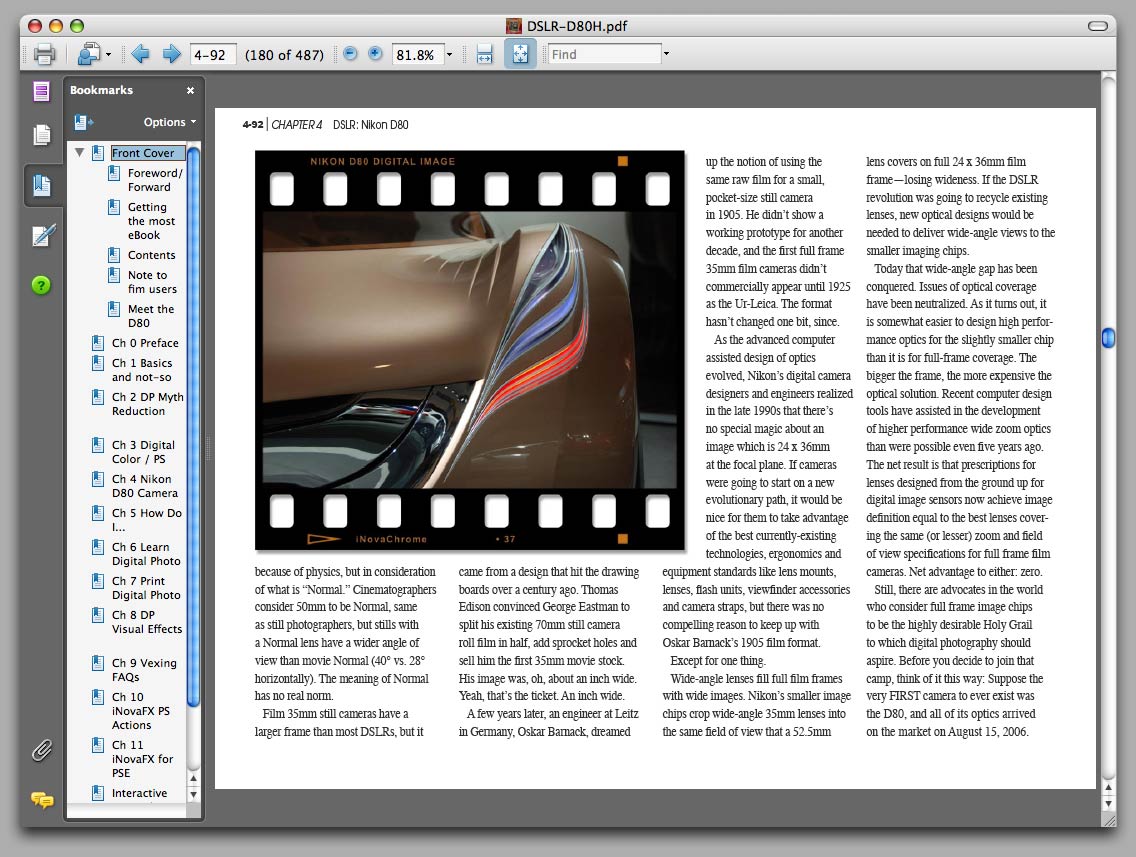This screenshot has width=1136, height=857.
Task: Click the DSLR-D80H.pdf title bar document icon
Action: click(514, 26)
